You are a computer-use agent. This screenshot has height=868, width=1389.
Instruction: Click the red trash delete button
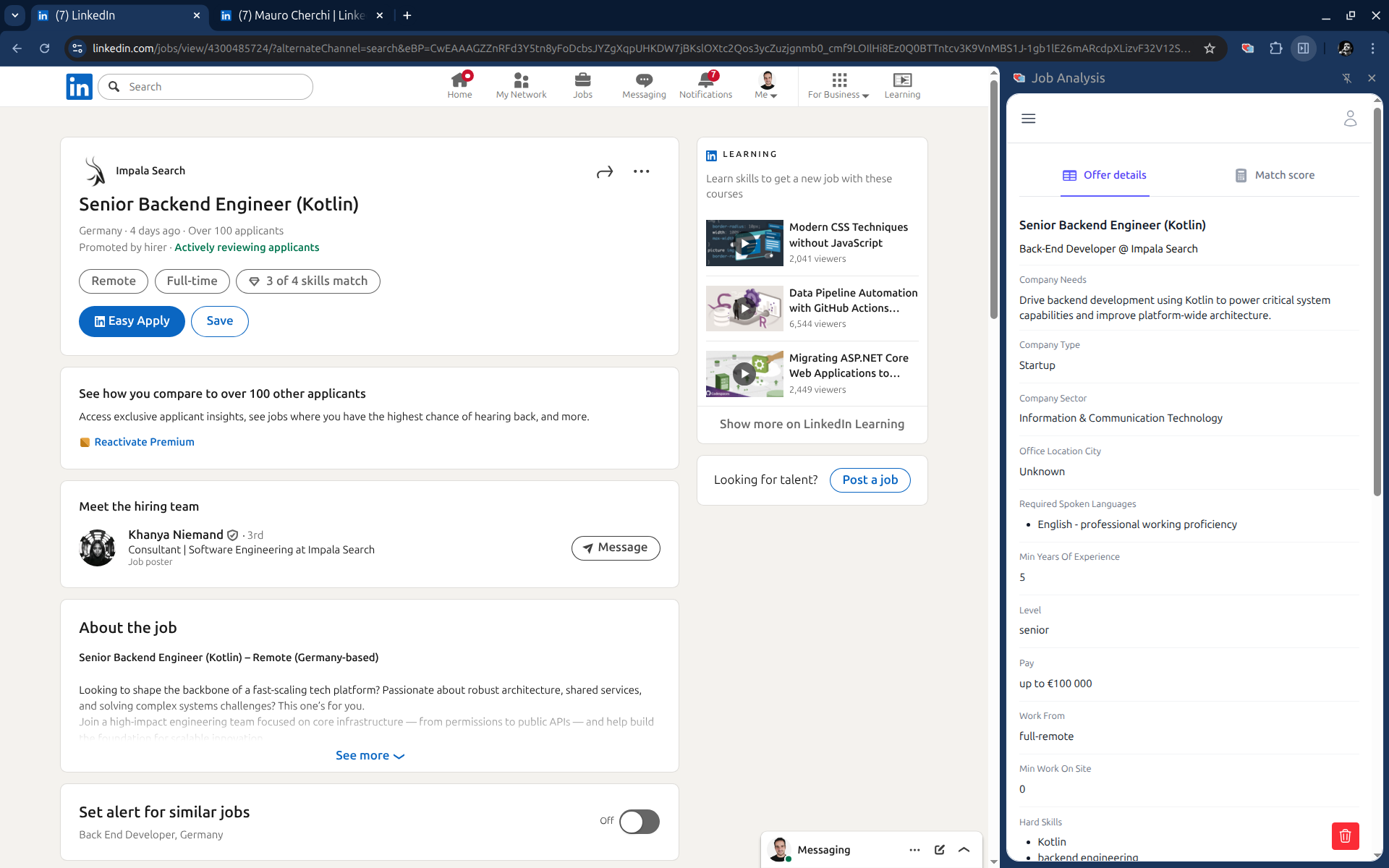pyautogui.click(x=1345, y=836)
